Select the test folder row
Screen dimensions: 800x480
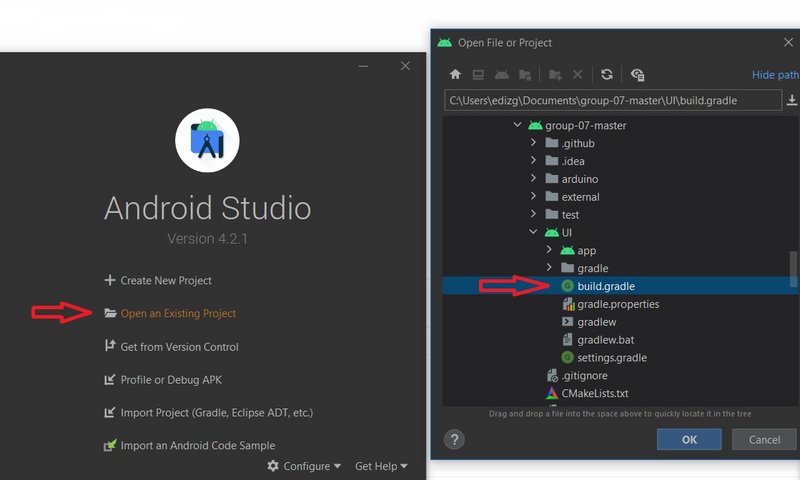coord(620,214)
